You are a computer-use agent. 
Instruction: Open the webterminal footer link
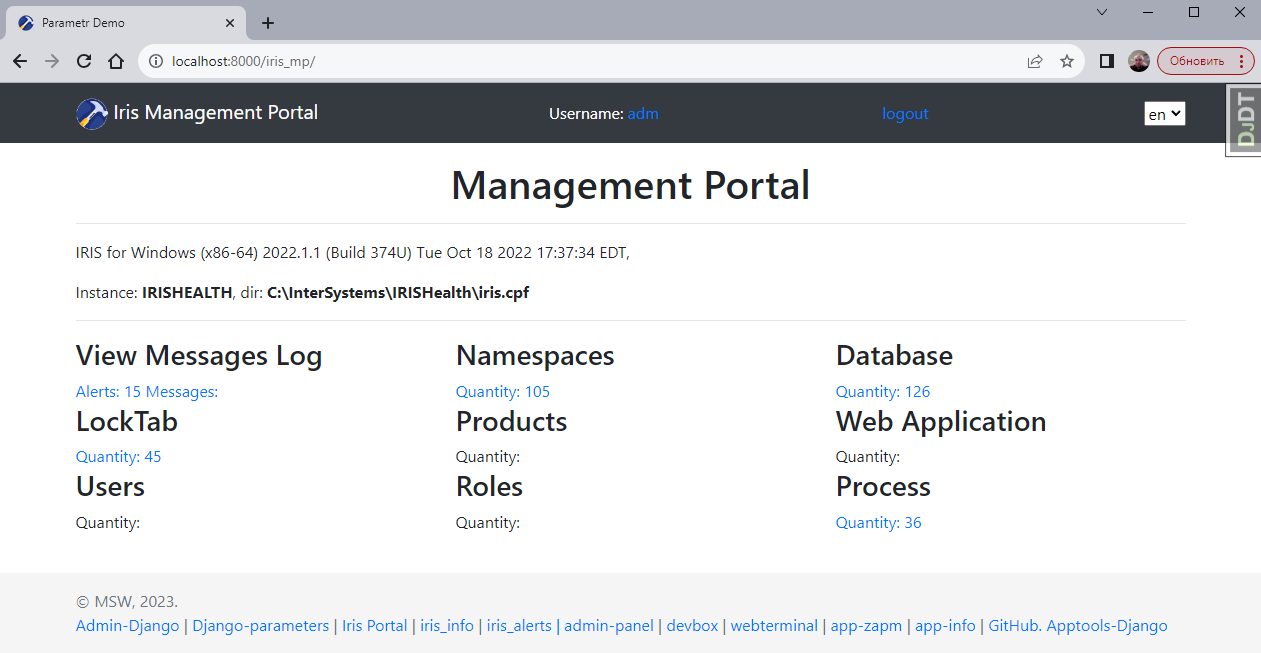click(x=774, y=626)
